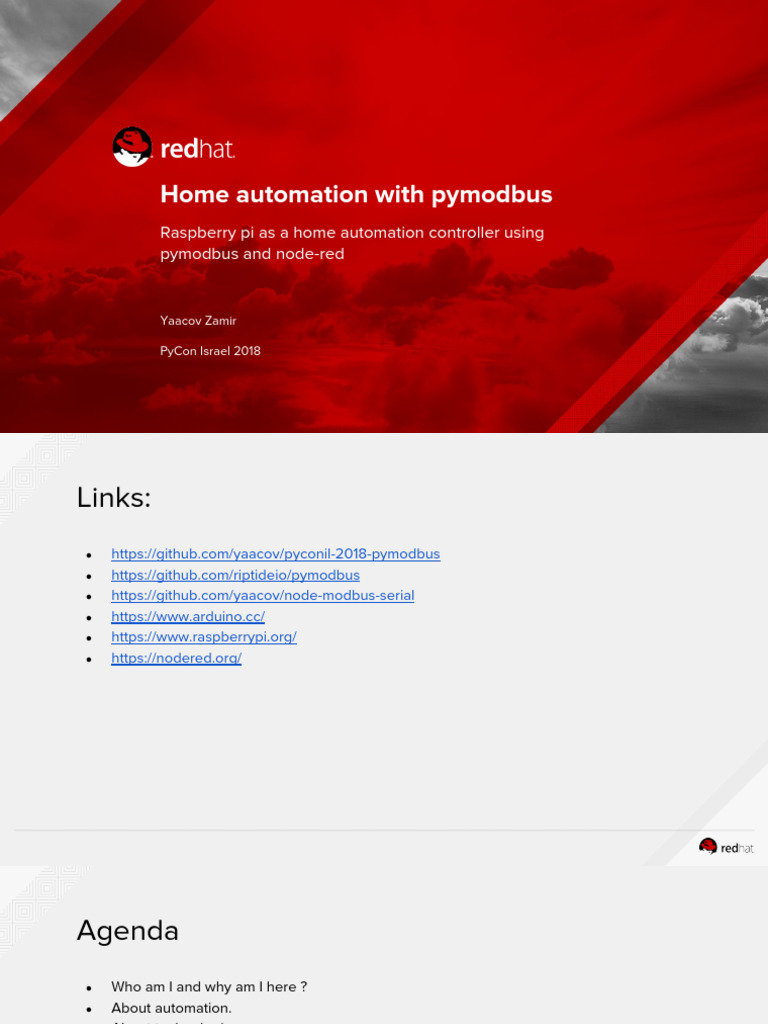
Task: Click the 'About automation.' agenda item
Action: pos(171,1008)
